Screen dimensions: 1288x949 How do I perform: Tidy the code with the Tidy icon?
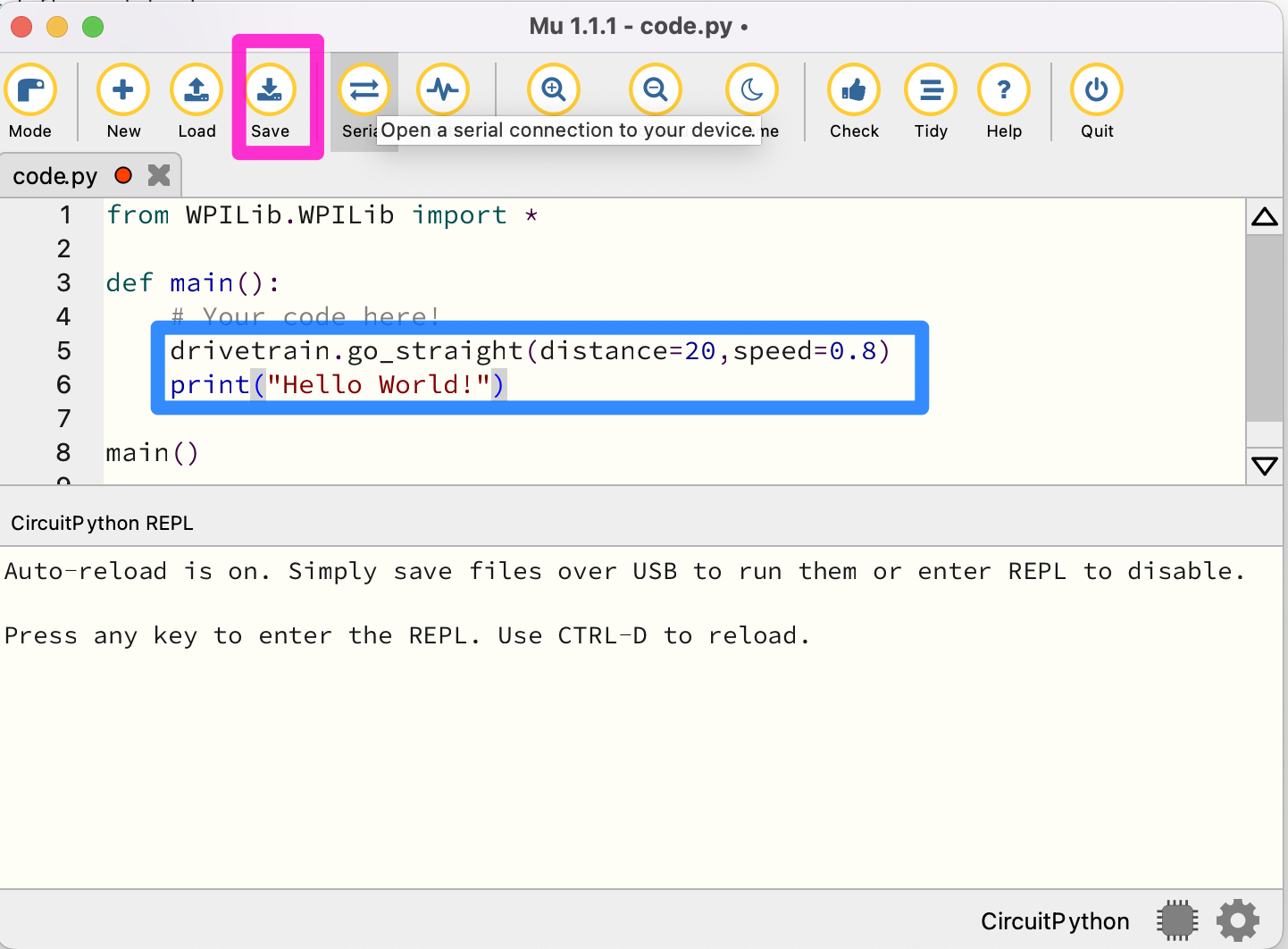pos(931,89)
